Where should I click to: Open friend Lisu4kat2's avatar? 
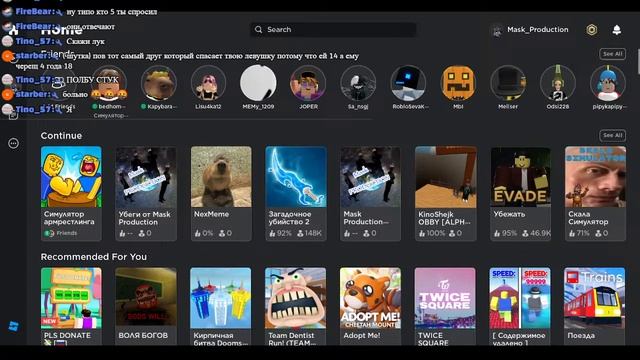click(x=209, y=83)
